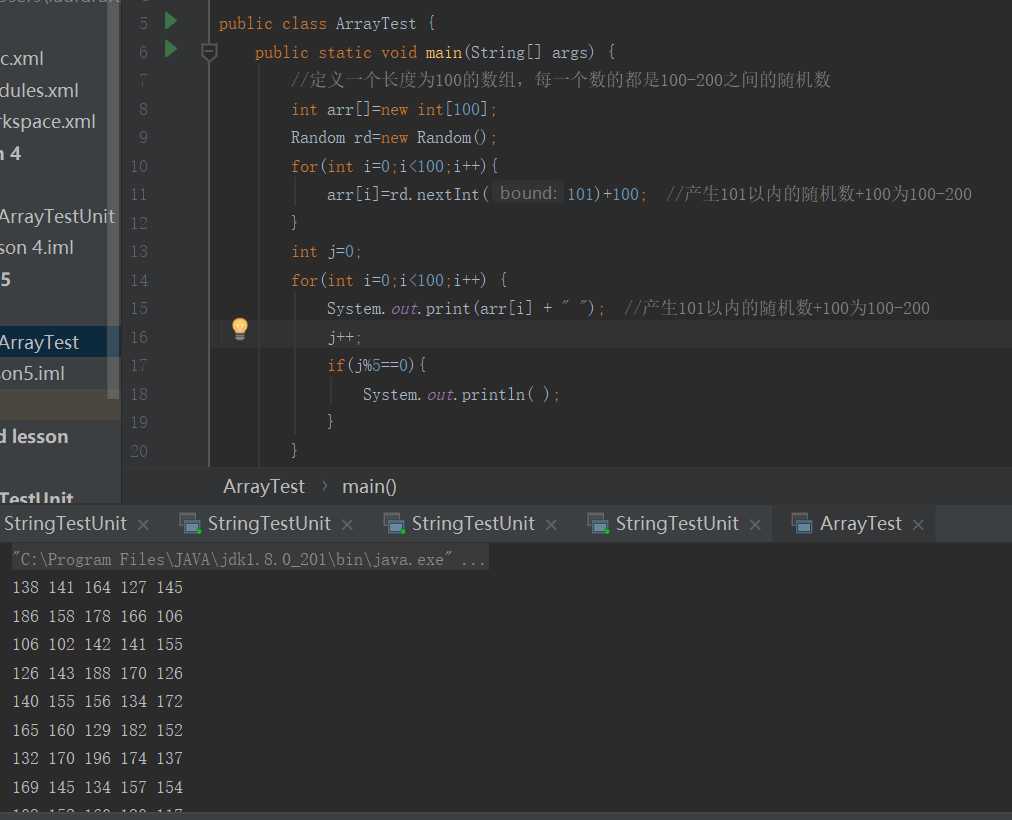Click console output row starting with 138
Image resolution: width=1012 pixels, height=820 pixels.
97,587
